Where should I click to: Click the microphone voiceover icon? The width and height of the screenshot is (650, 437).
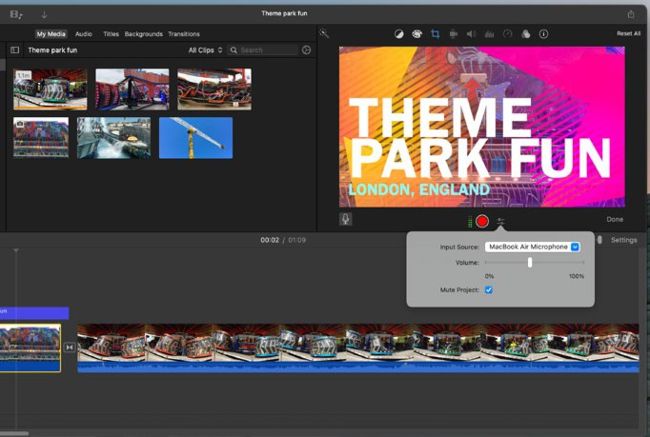point(346,219)
